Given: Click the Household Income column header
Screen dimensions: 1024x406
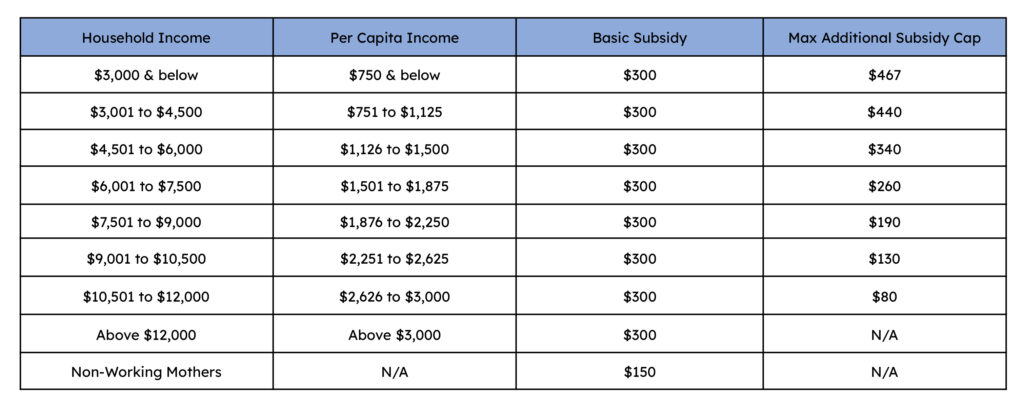Looking at the screenshot, I should (146, 38).
